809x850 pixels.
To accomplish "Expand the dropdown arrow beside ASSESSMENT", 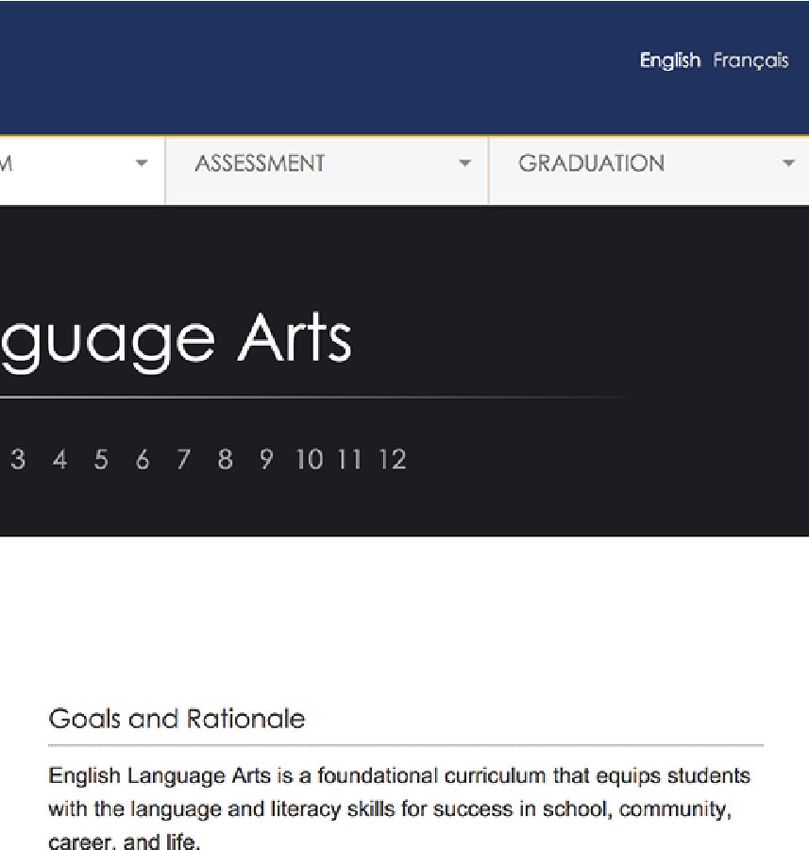I will pos(464,163).
